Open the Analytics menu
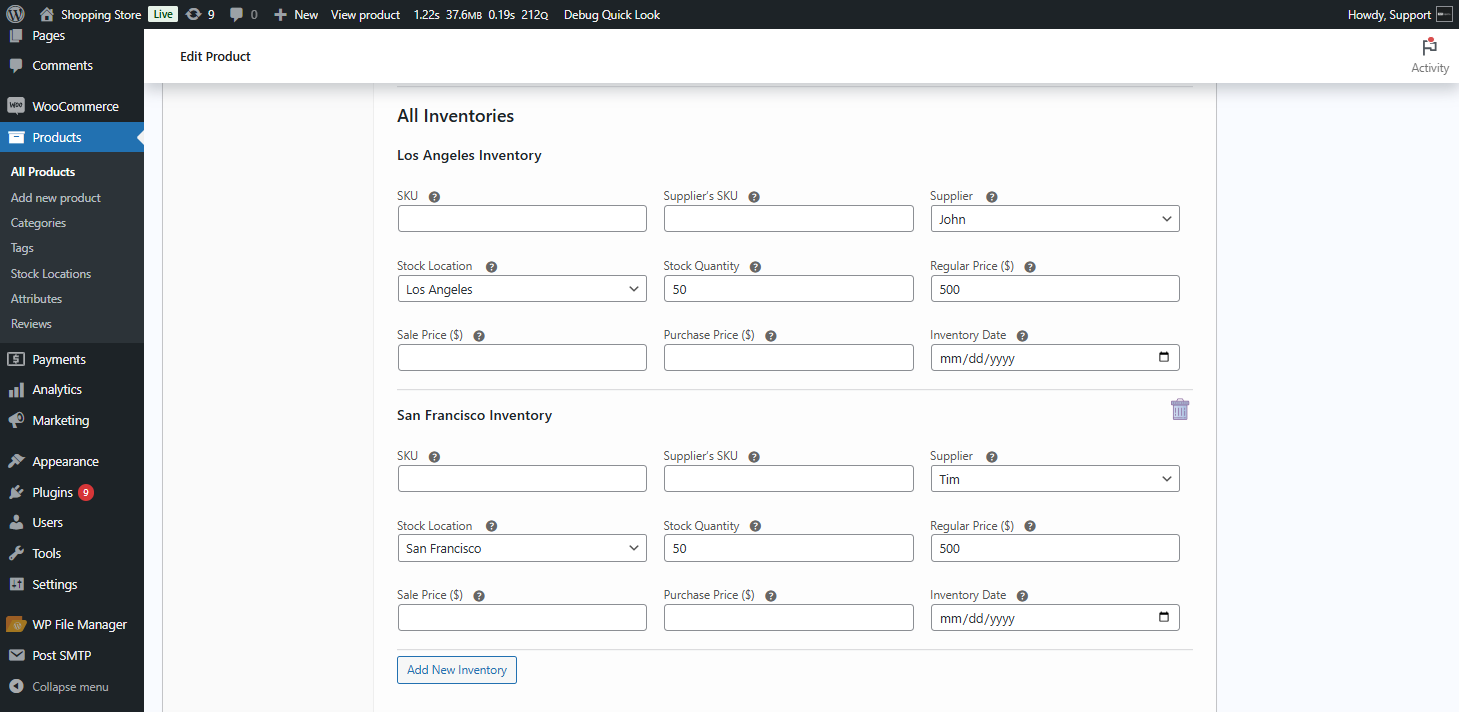The image size is (1459, 712). (x=72, y=390)
